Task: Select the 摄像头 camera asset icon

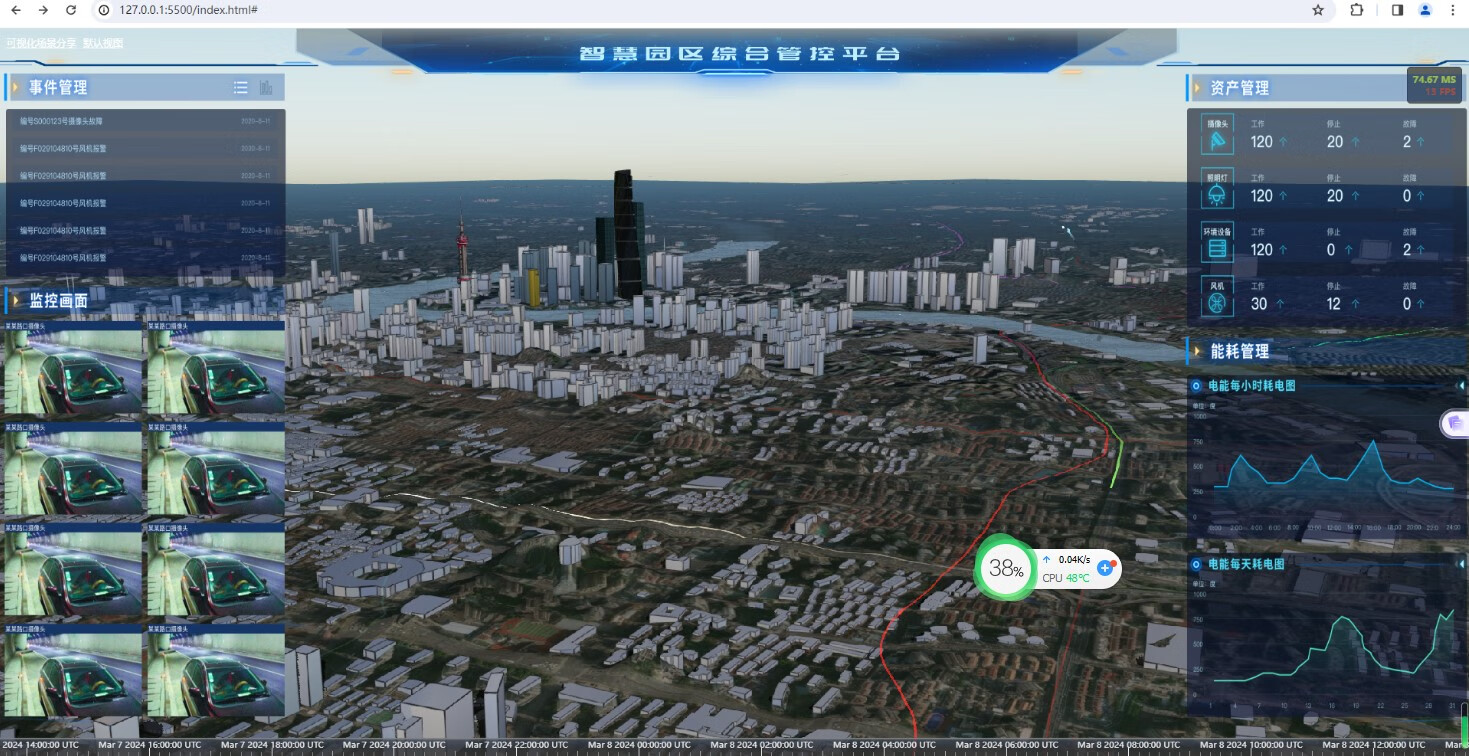Action: tap(1217, 137)
